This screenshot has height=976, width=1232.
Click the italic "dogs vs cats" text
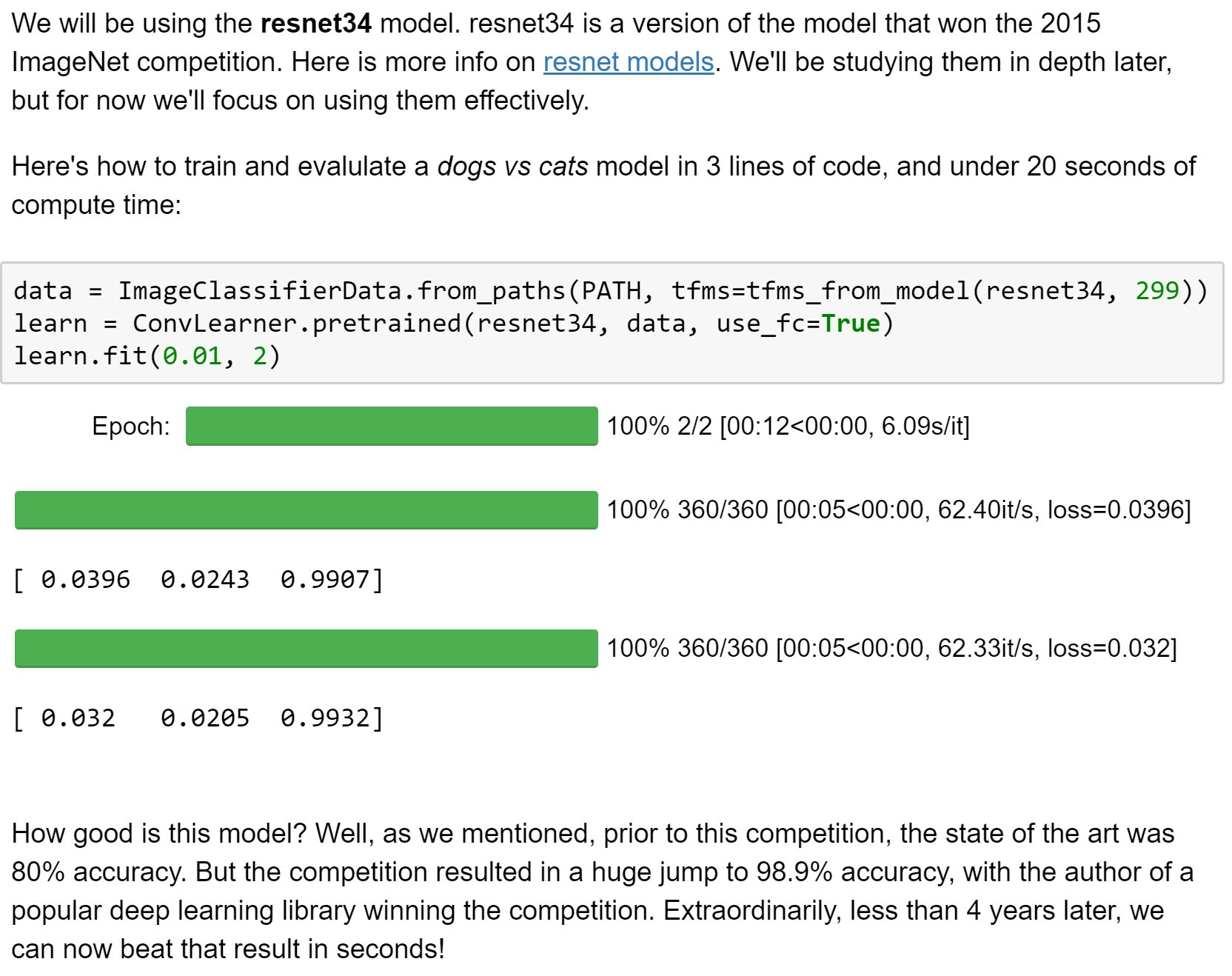(512, 167)
